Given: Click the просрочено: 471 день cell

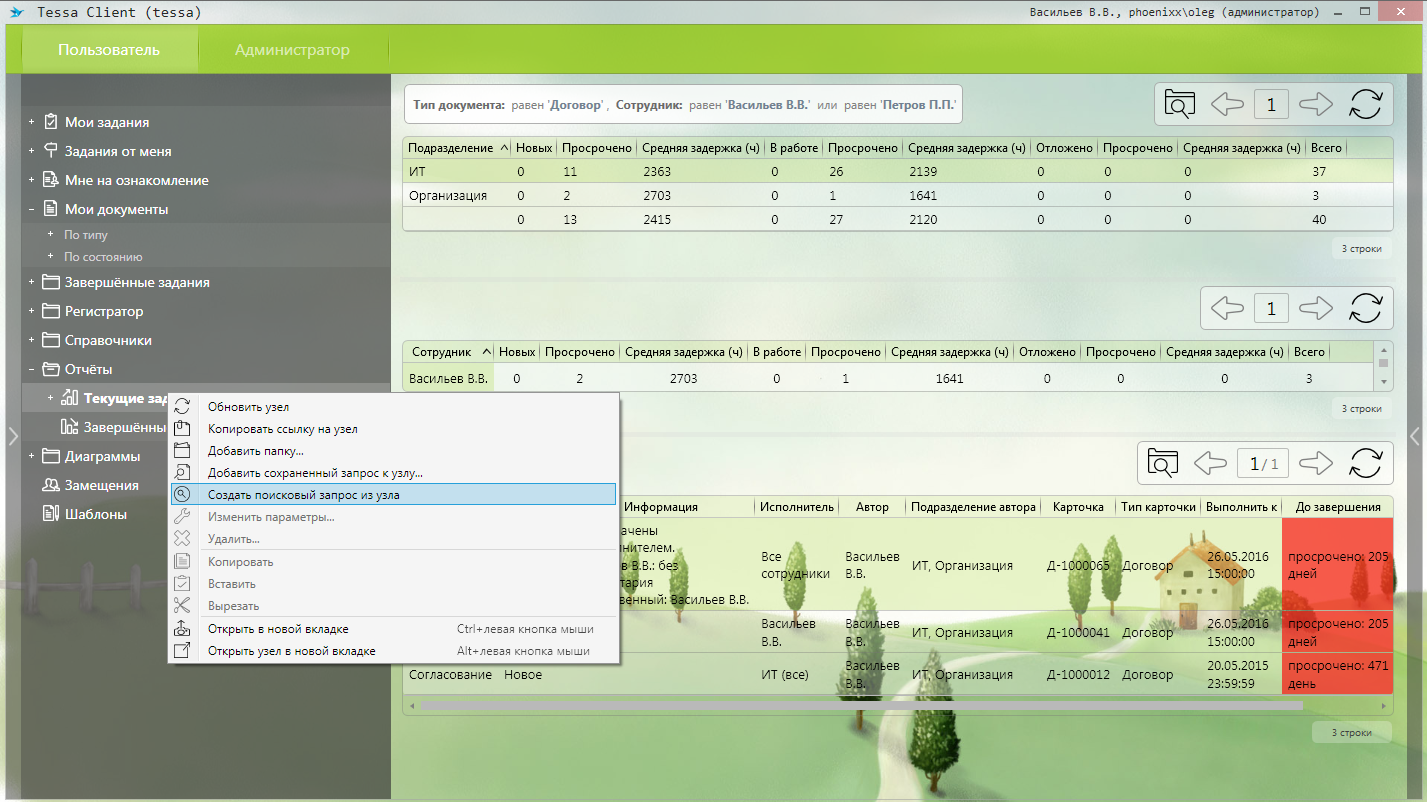Looking at the screenshot, I should point(1337,674).
